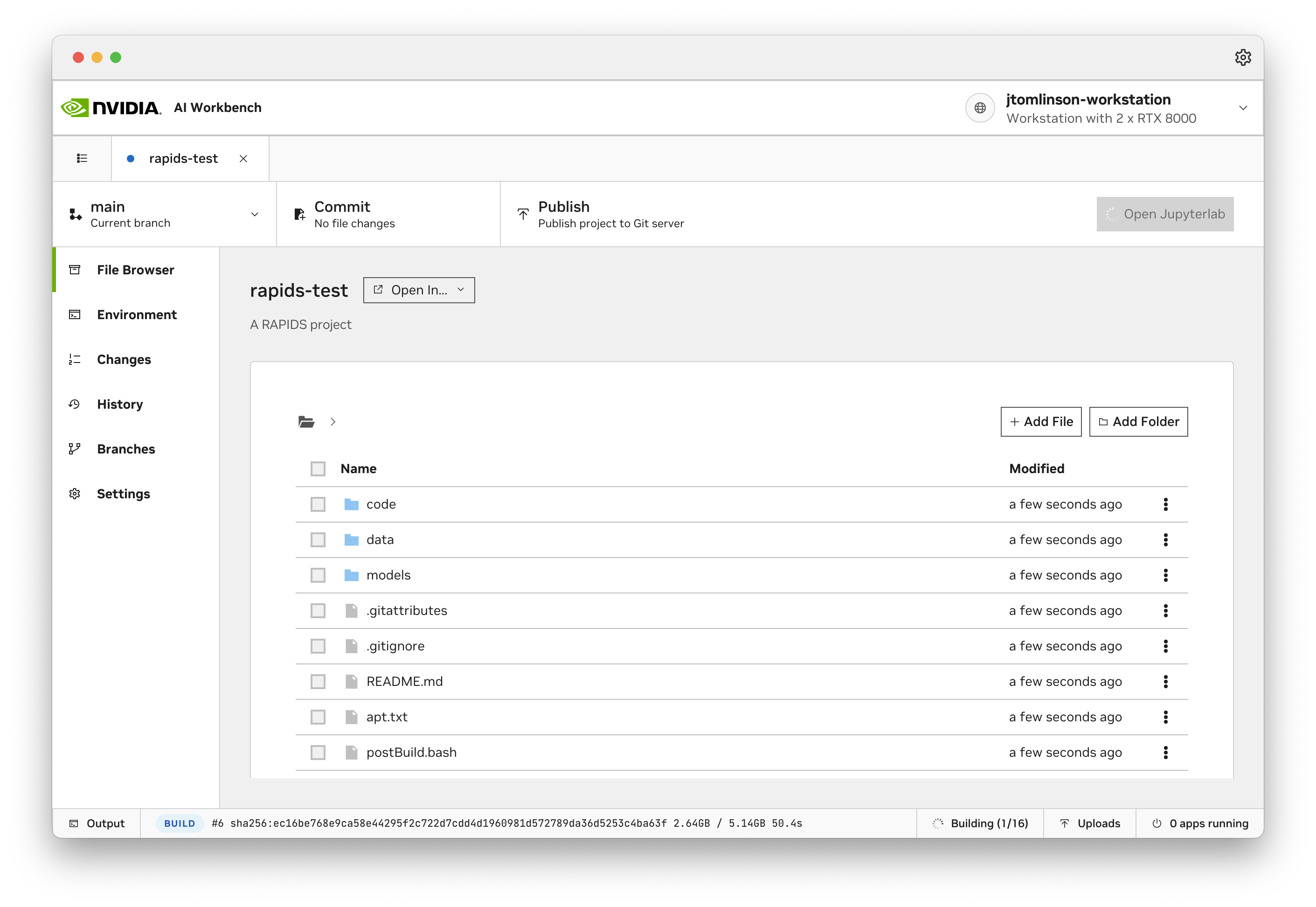Open the three-dot menu for apt.txt
The height and width of the screenshot is (907, 1316).
coord(1165,717)
